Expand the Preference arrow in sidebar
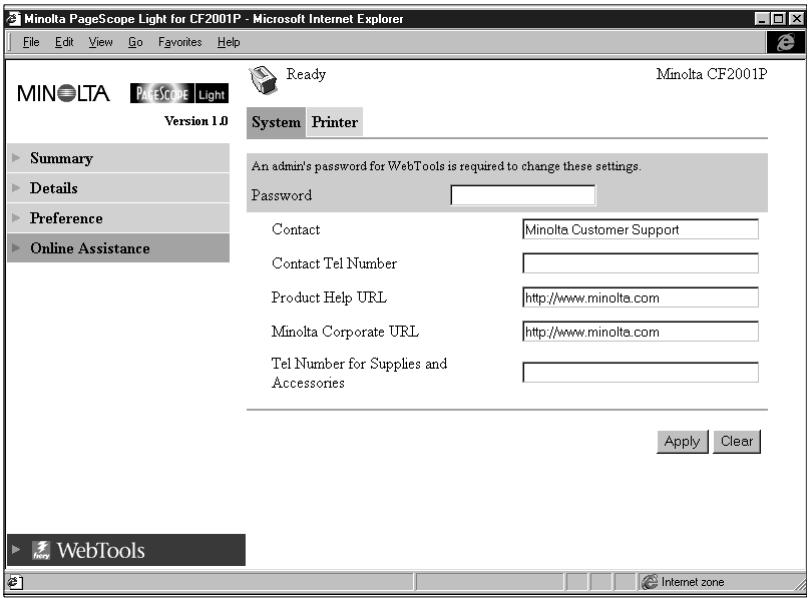The image size is (810, 598). [x=17, y=217]
